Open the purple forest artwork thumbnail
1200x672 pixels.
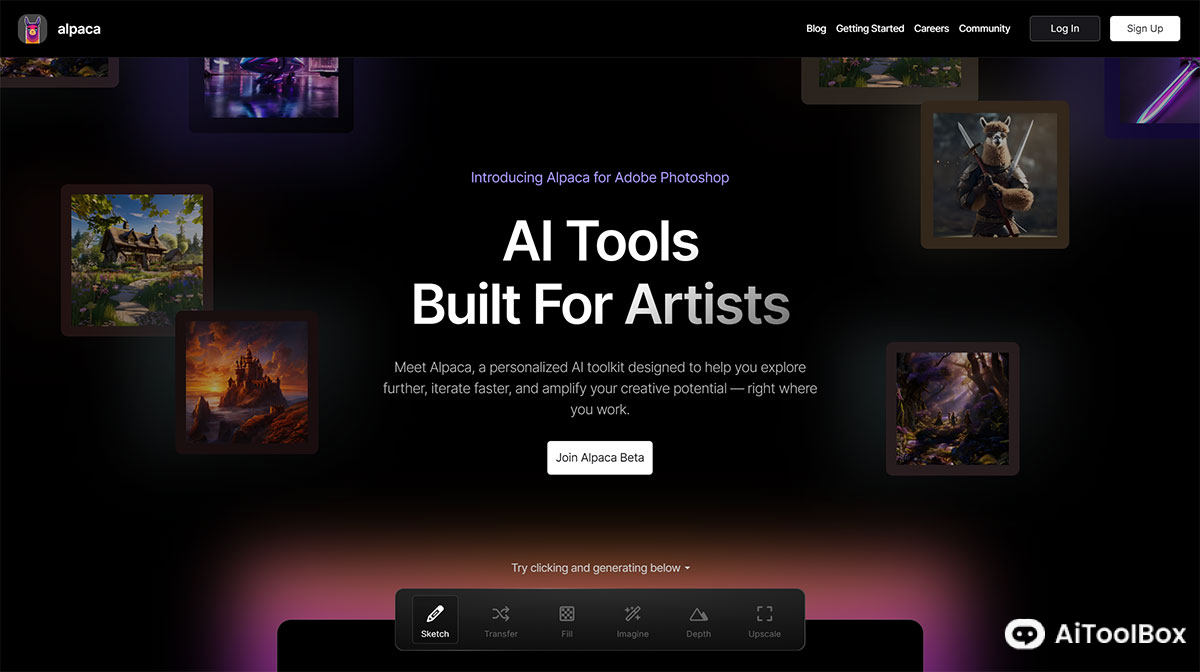(953, 408)
